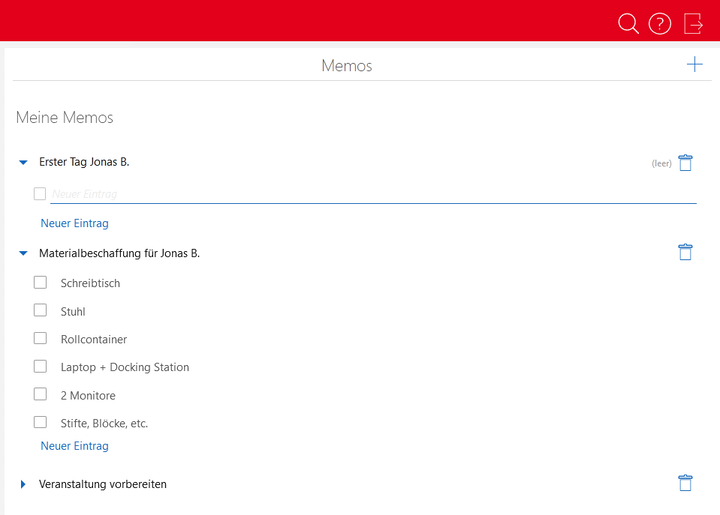720x515 pixels.
Task: Click 'Neuer Eintrag' link under Materialbeschaffung
Action: [x=74, y=446]
